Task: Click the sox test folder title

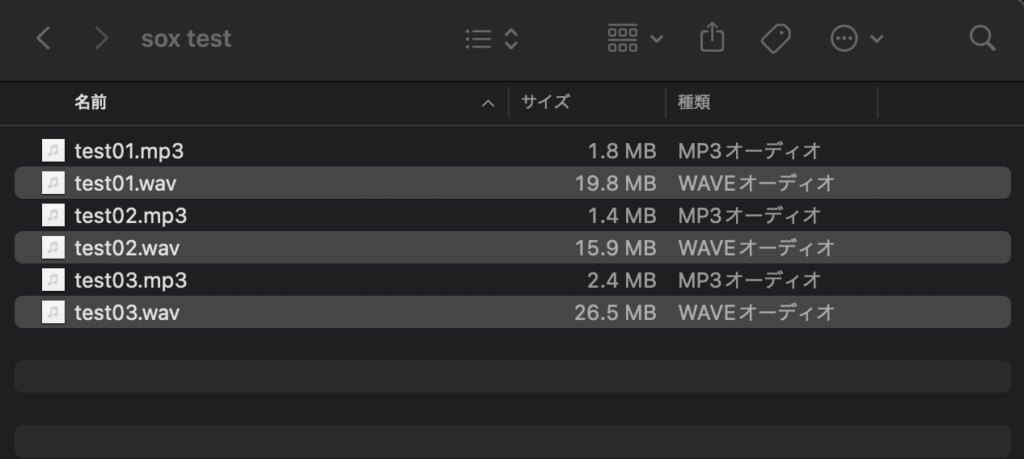Action: [186, 39]
